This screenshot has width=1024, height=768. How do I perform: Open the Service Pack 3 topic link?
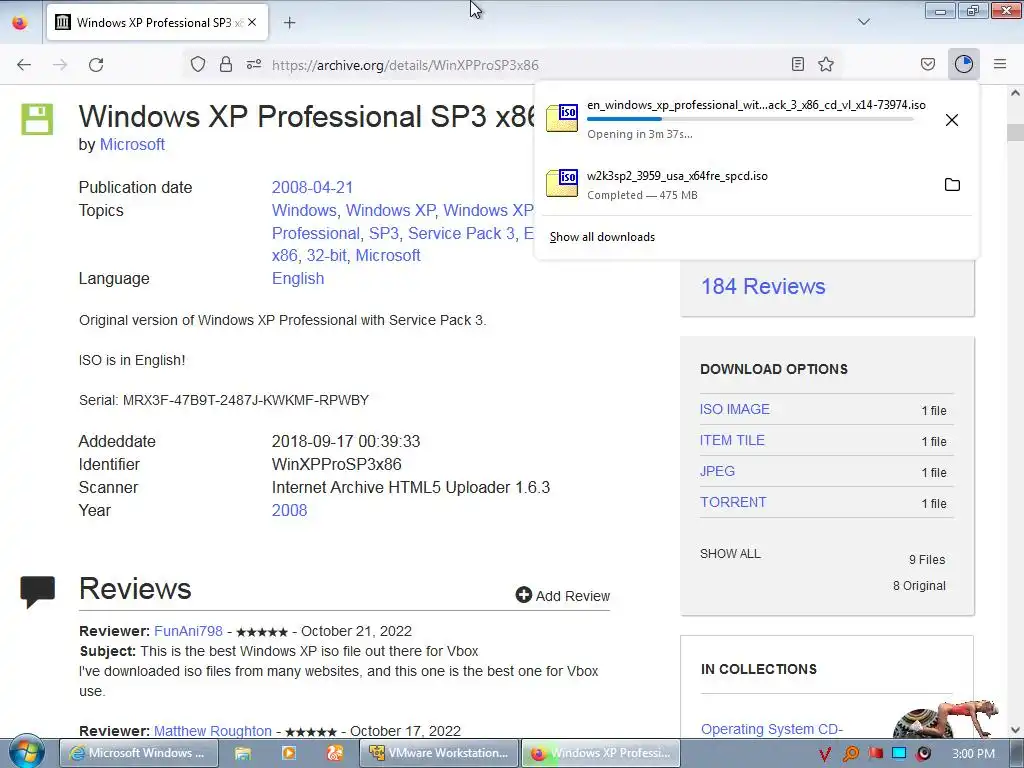click(461, 233)
